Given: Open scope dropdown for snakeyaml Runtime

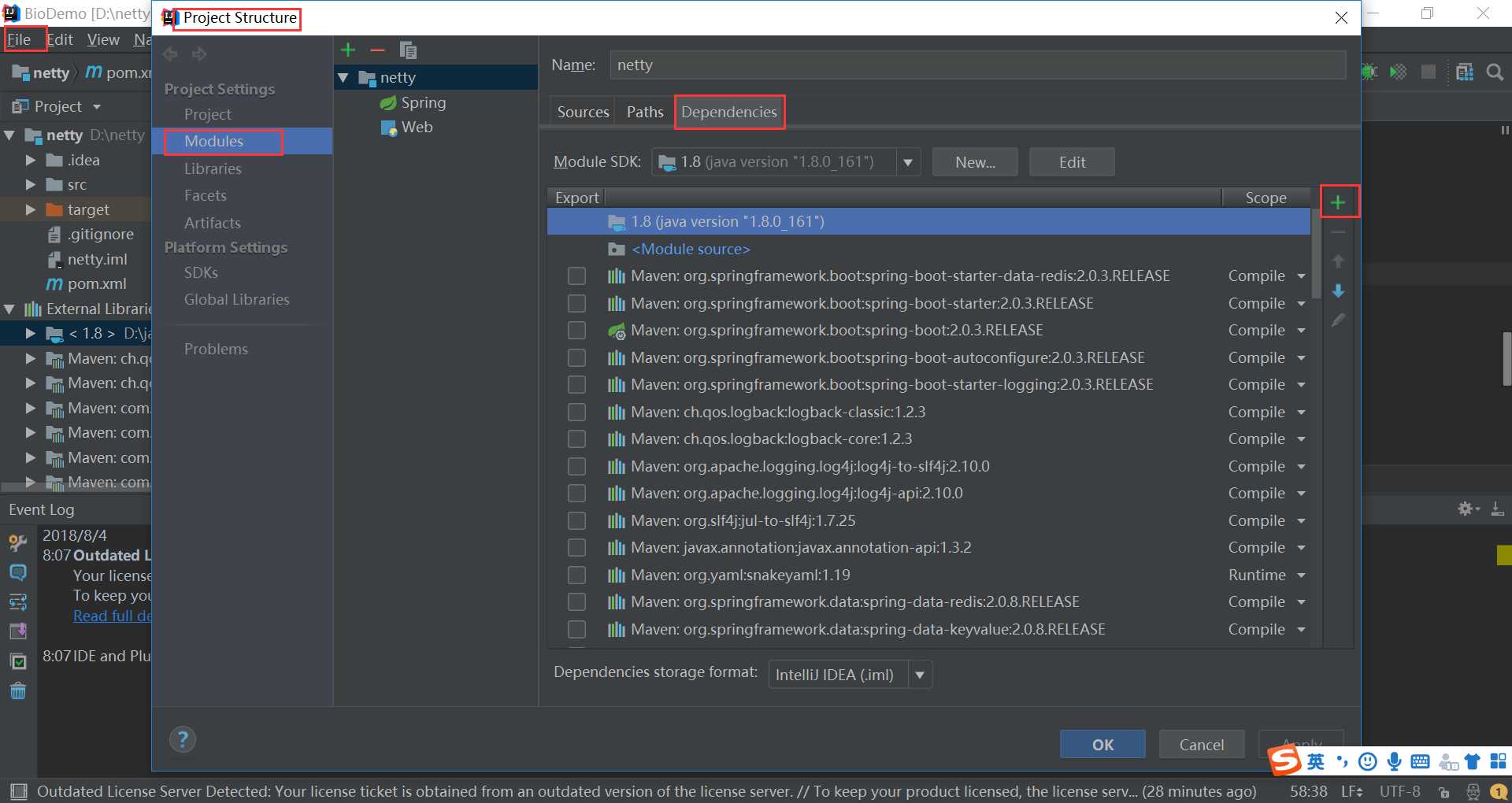Looking at the screenshot, I should coord(1301,575).
